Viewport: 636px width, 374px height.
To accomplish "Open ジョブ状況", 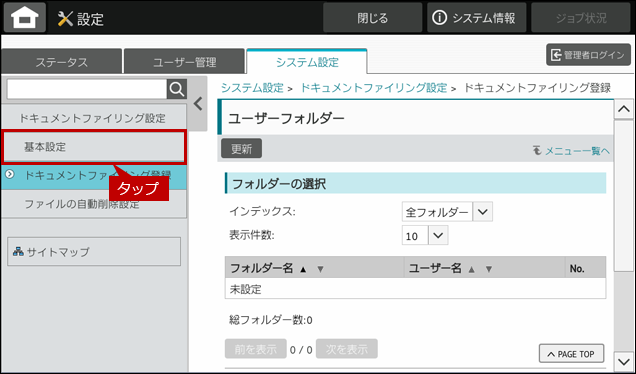I will pyautogui.click(x=581, y=18).
